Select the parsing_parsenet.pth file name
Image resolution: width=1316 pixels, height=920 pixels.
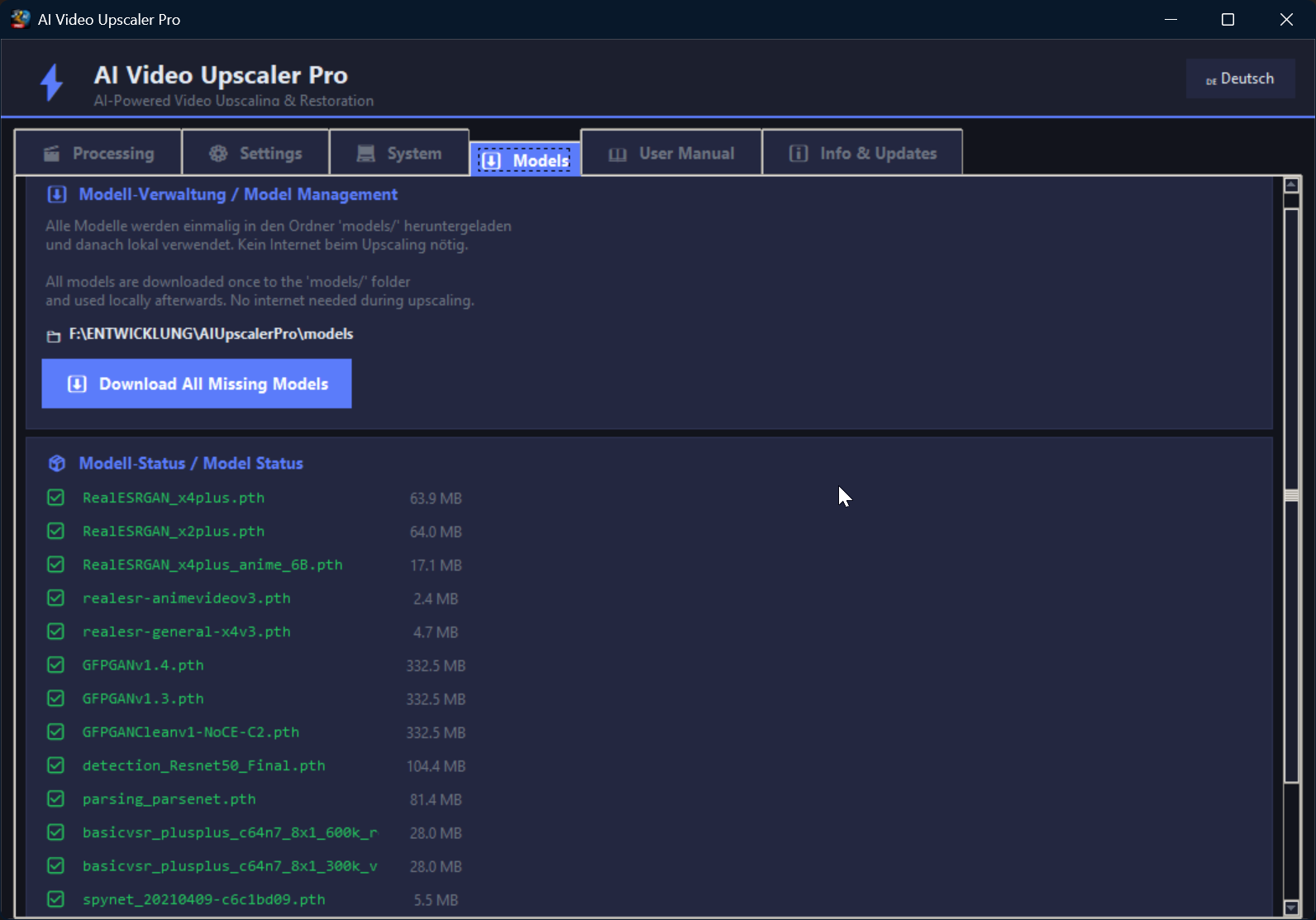coord(169,799)
